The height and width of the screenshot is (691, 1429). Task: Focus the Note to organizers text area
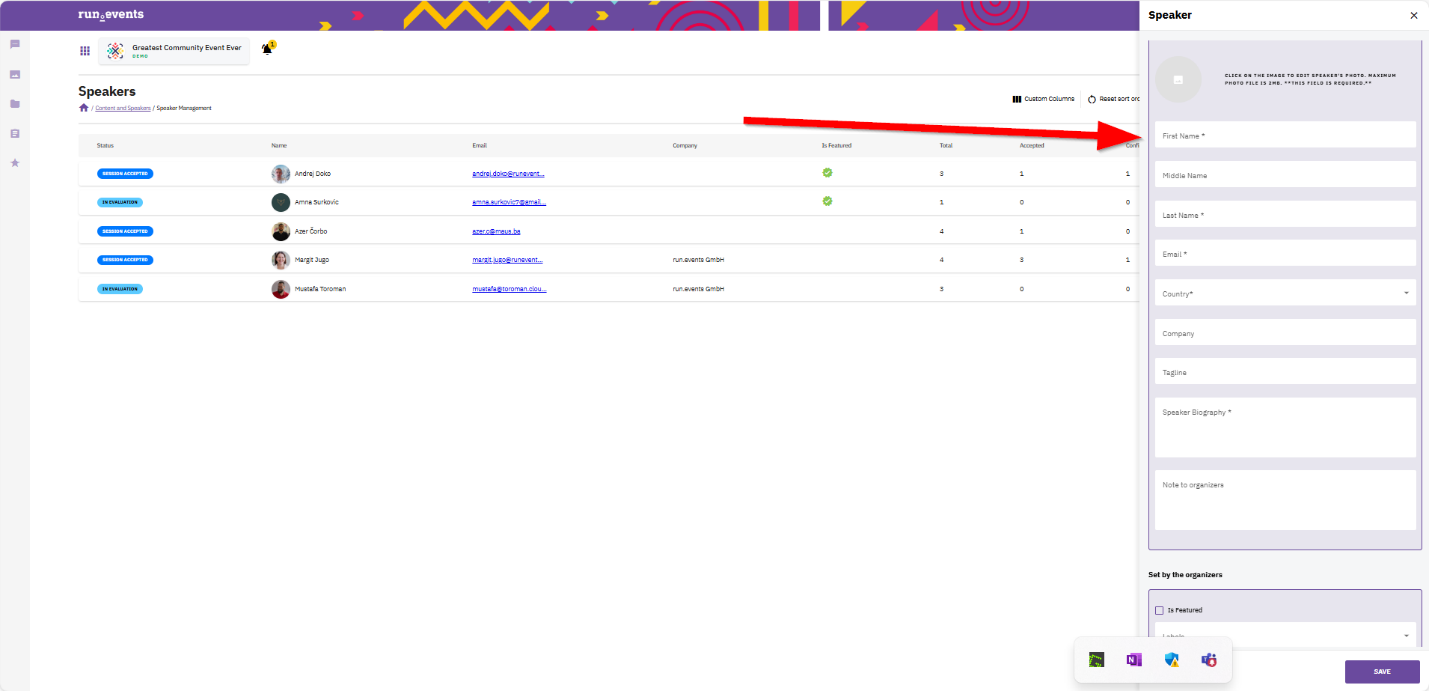[1285, 500]
